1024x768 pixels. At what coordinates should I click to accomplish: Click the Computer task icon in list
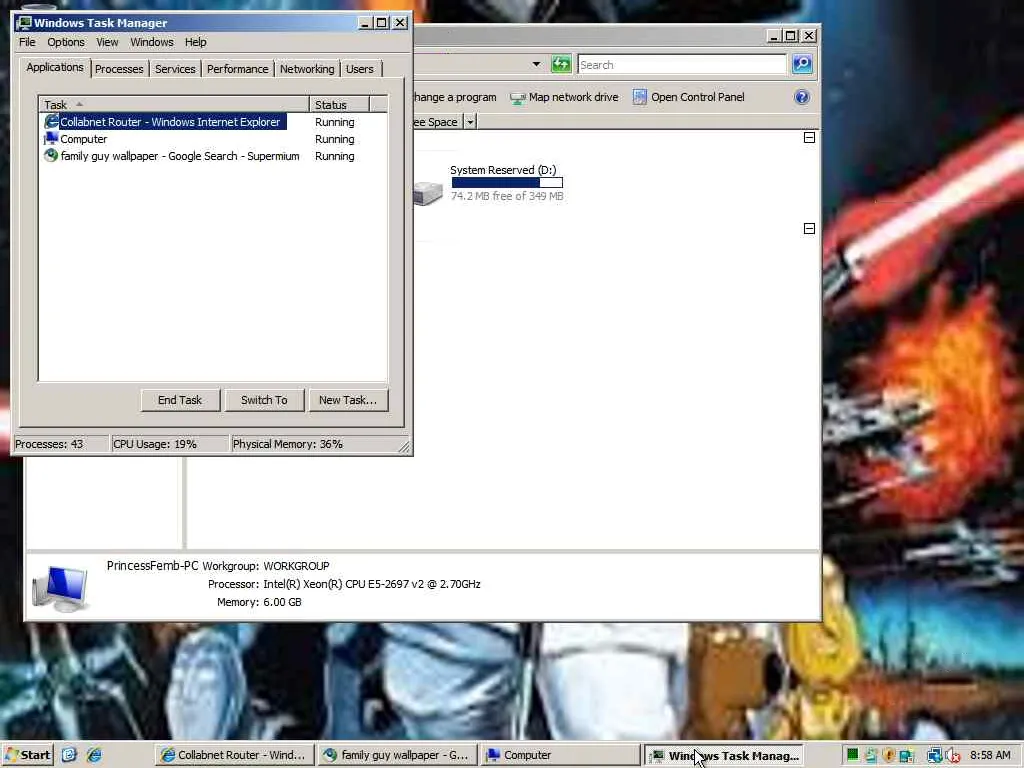(51, 138)
